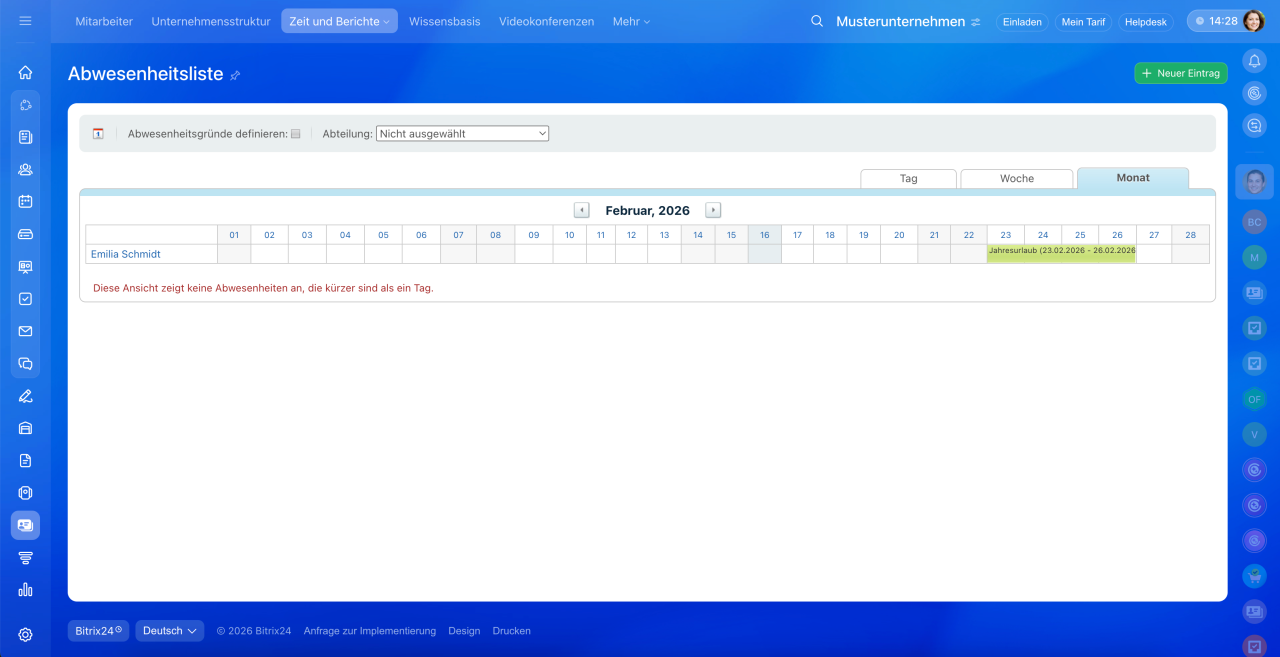Open Emilia Schmidt's profile link
The image size is (1280, 657).
coord(126,254)
